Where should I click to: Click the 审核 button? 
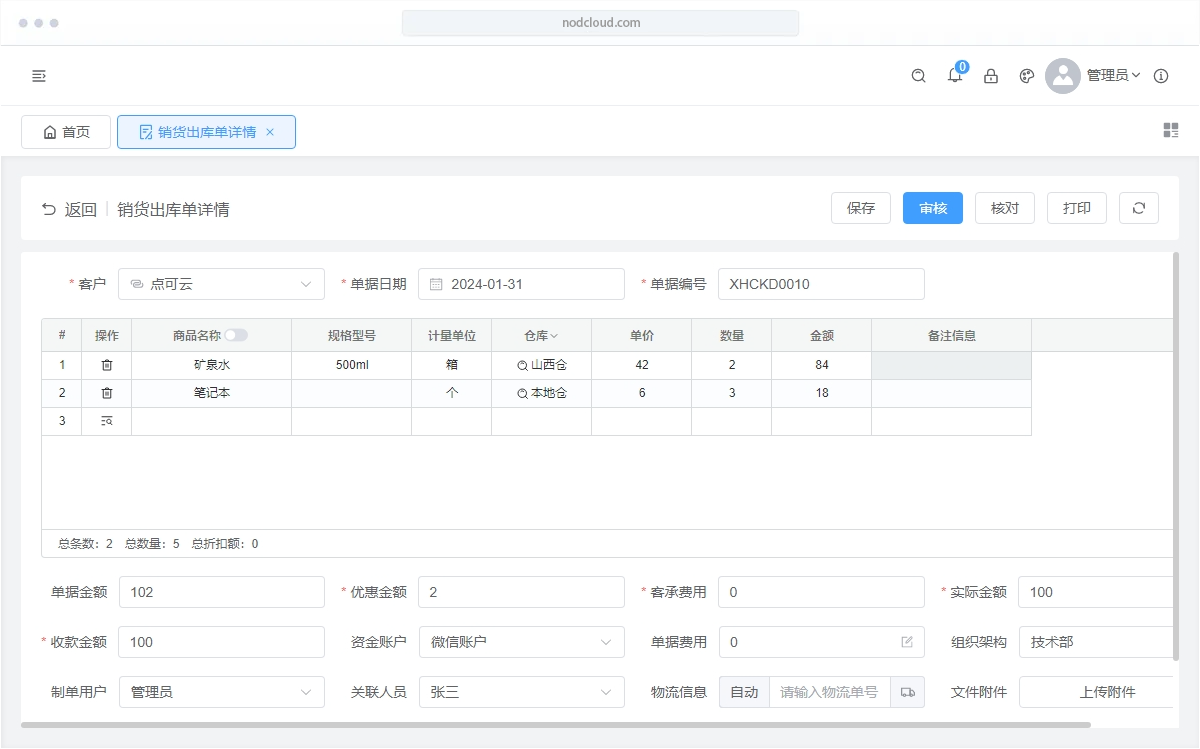[932, 208]
